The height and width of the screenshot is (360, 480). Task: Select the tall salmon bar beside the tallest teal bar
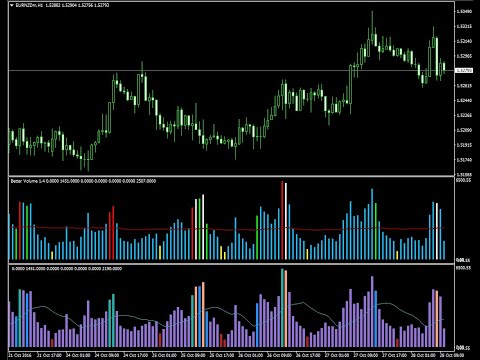tap(286, 309)
